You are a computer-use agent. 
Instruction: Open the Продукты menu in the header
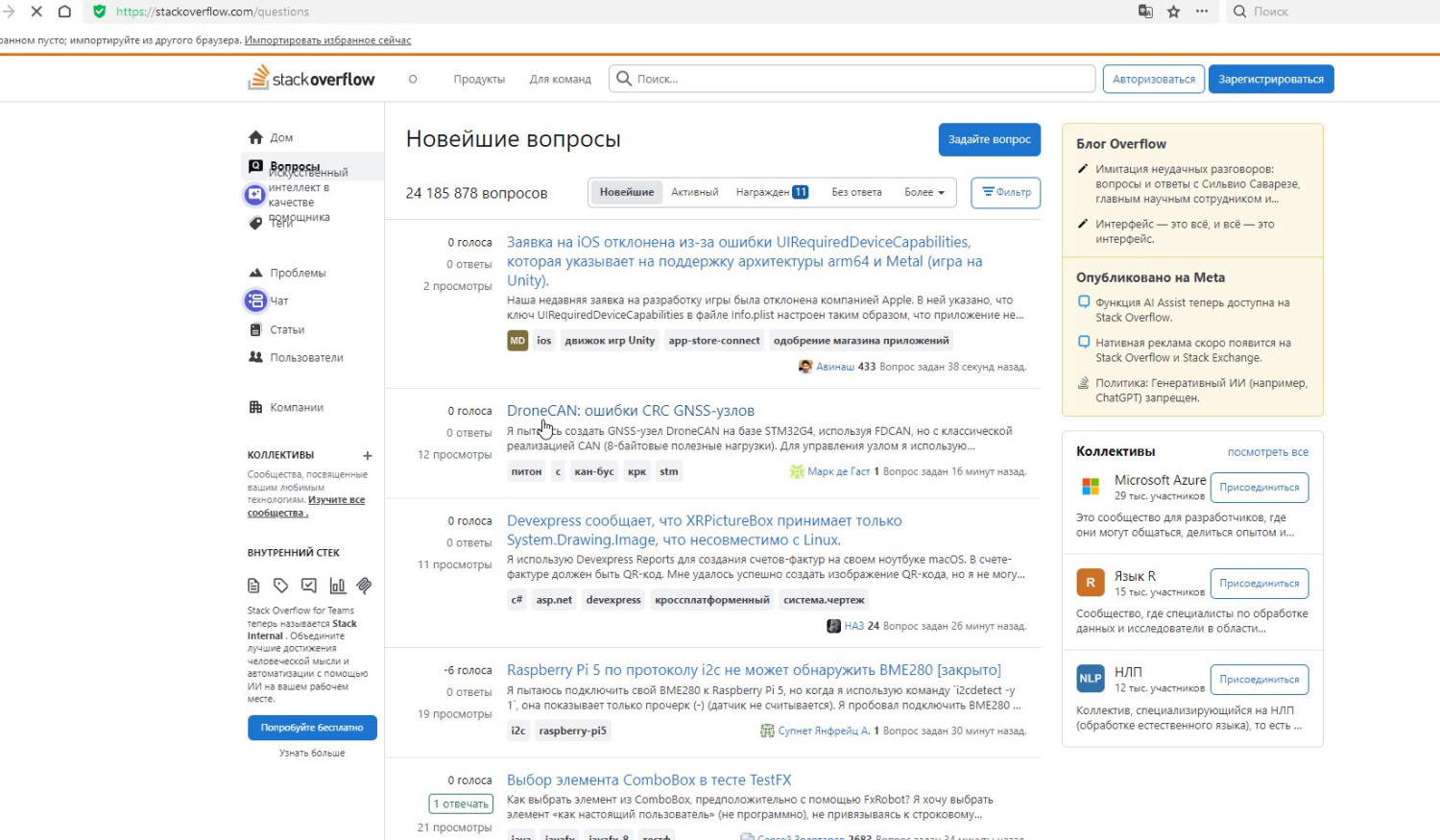[x=479, y=80]
